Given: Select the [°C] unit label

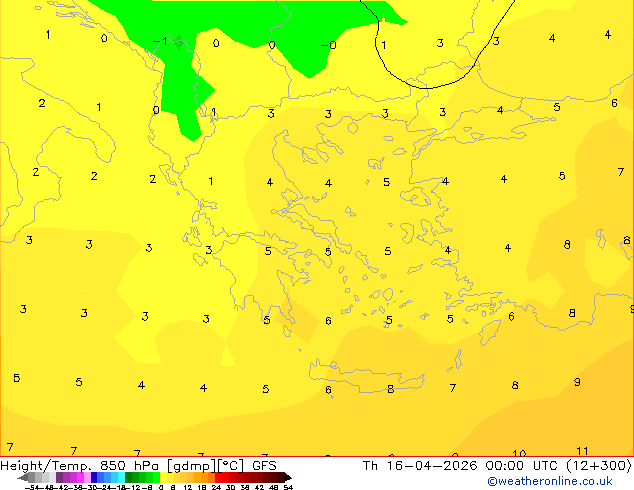Looking at the screenshot, I should click(x=230, y=466).
